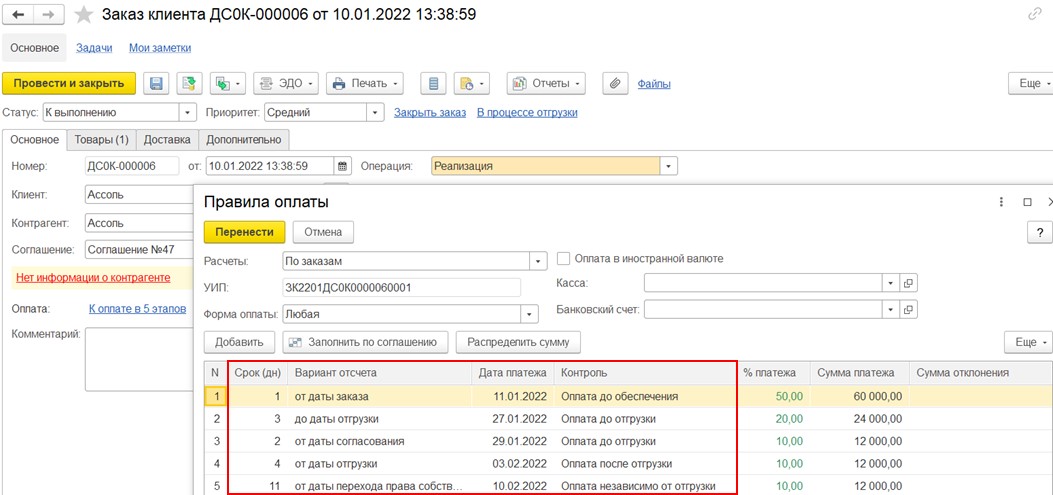This screenshot has width=1053, height=495.
Task: Click the question mark help button
Action: 1038,232
